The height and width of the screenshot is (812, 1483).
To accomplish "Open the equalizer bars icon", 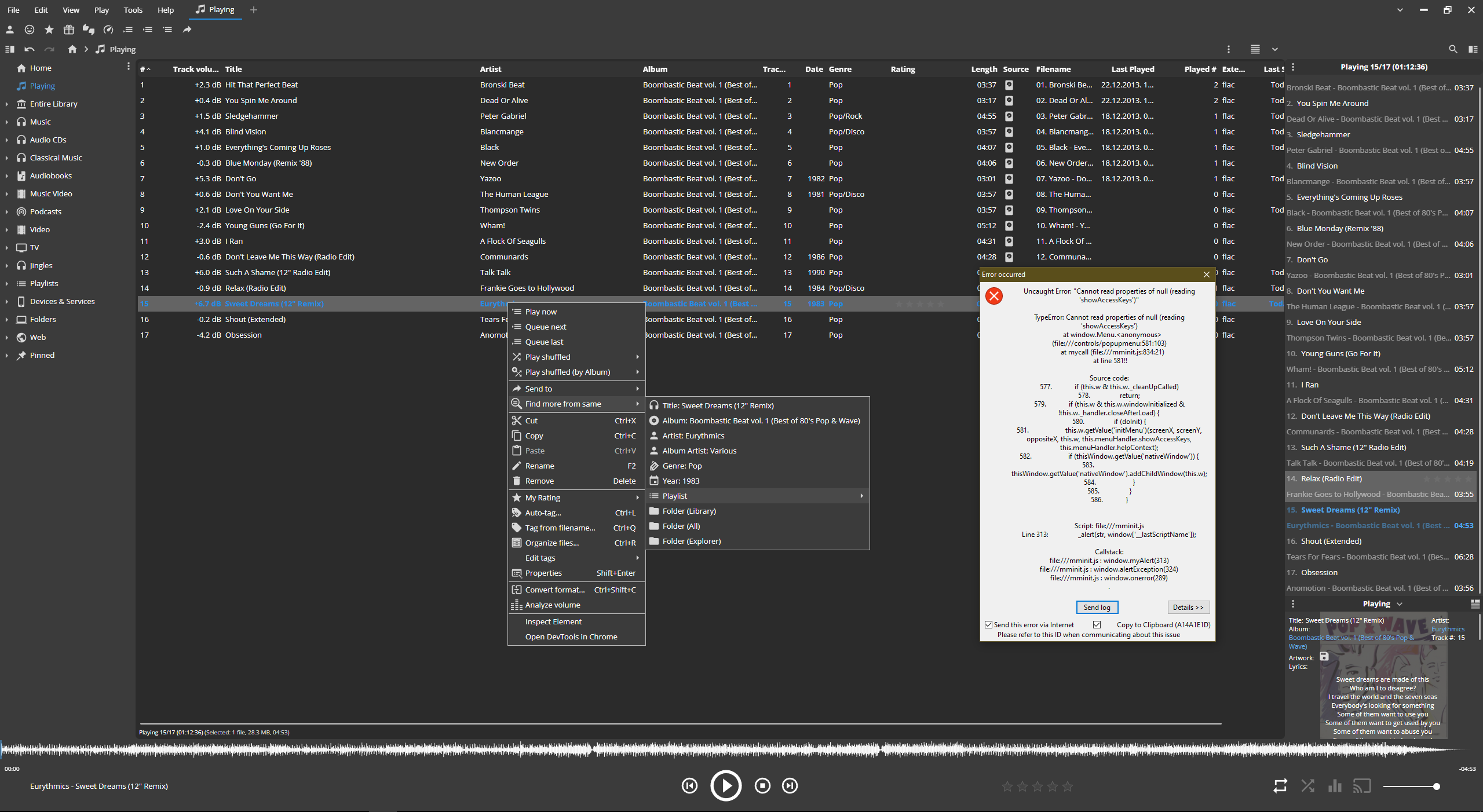I will pyautogui.click(x=1335, y=786).
